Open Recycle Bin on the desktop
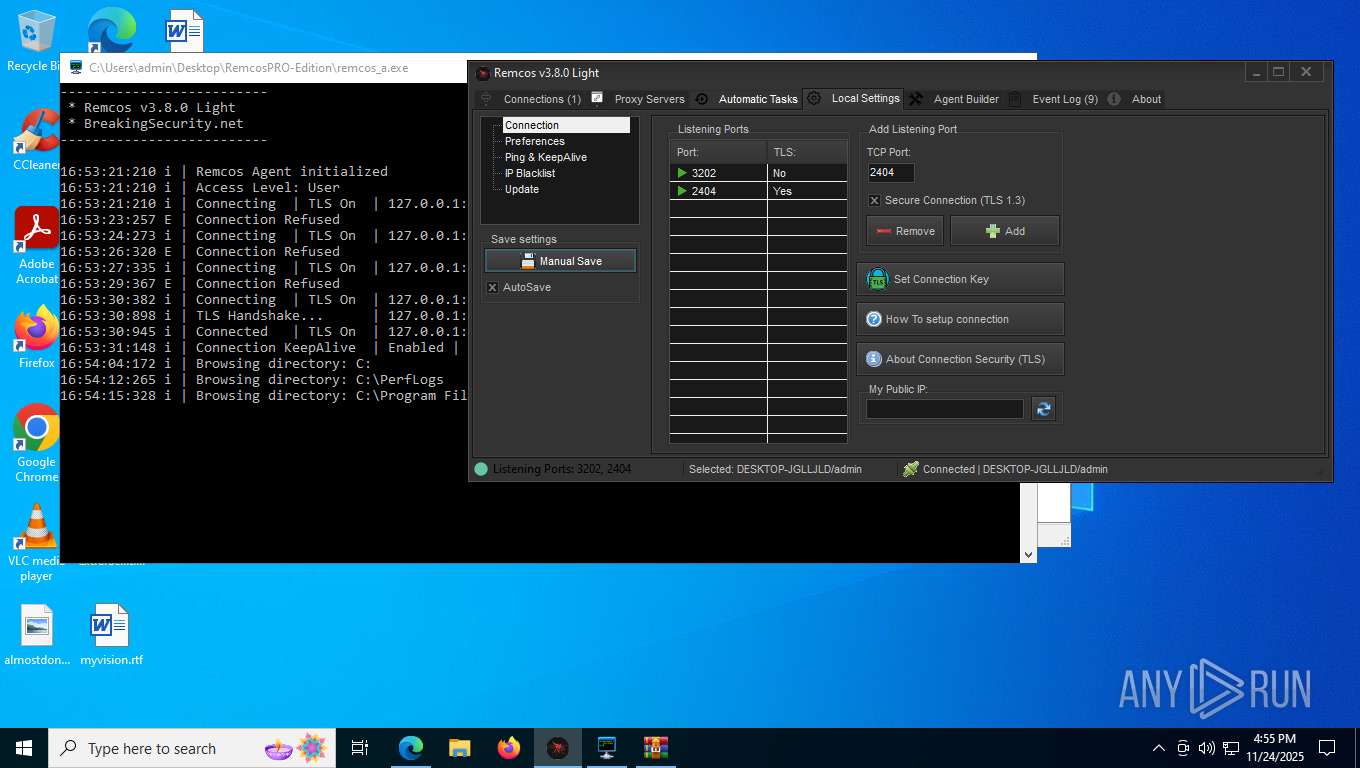Viewport: 1360px width, 768px height. coord(37,41)
